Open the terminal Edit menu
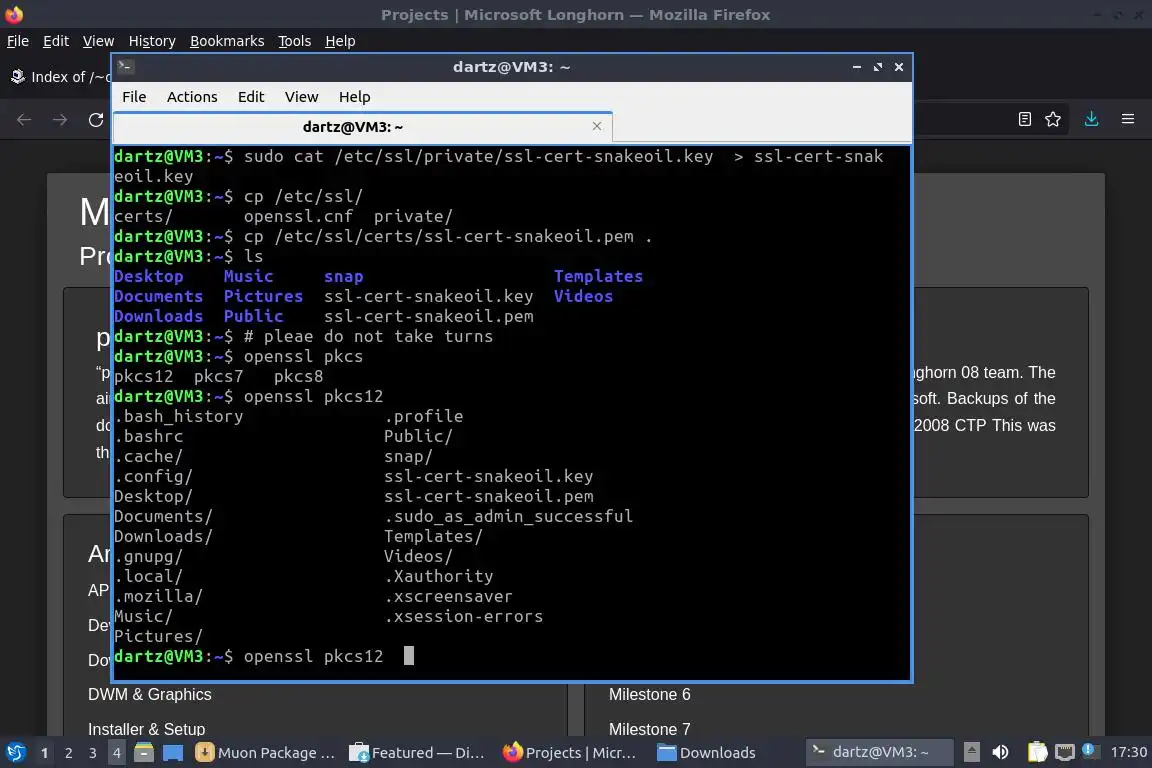Viewport: 1152px width, 768px height. 251,97
